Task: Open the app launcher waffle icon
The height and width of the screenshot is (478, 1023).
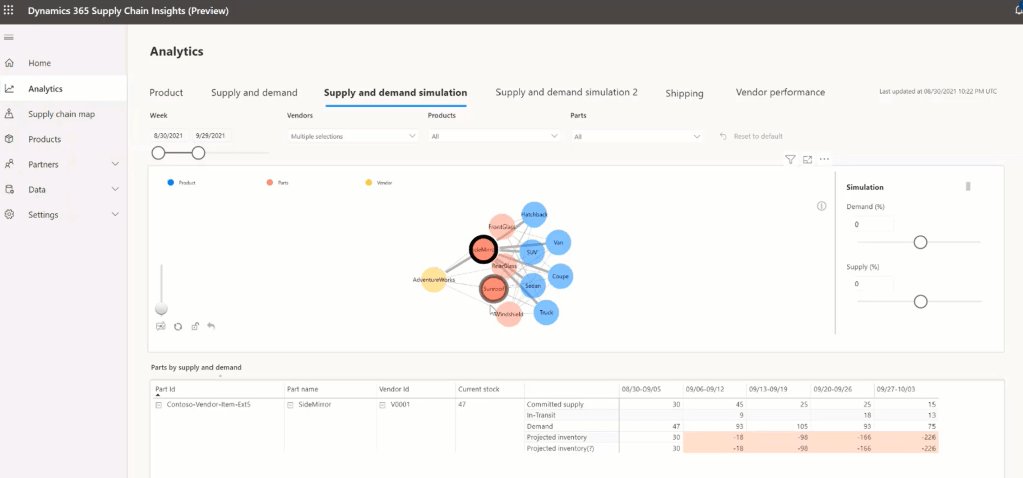Action: pyautogui.click(x=10, y=11)
